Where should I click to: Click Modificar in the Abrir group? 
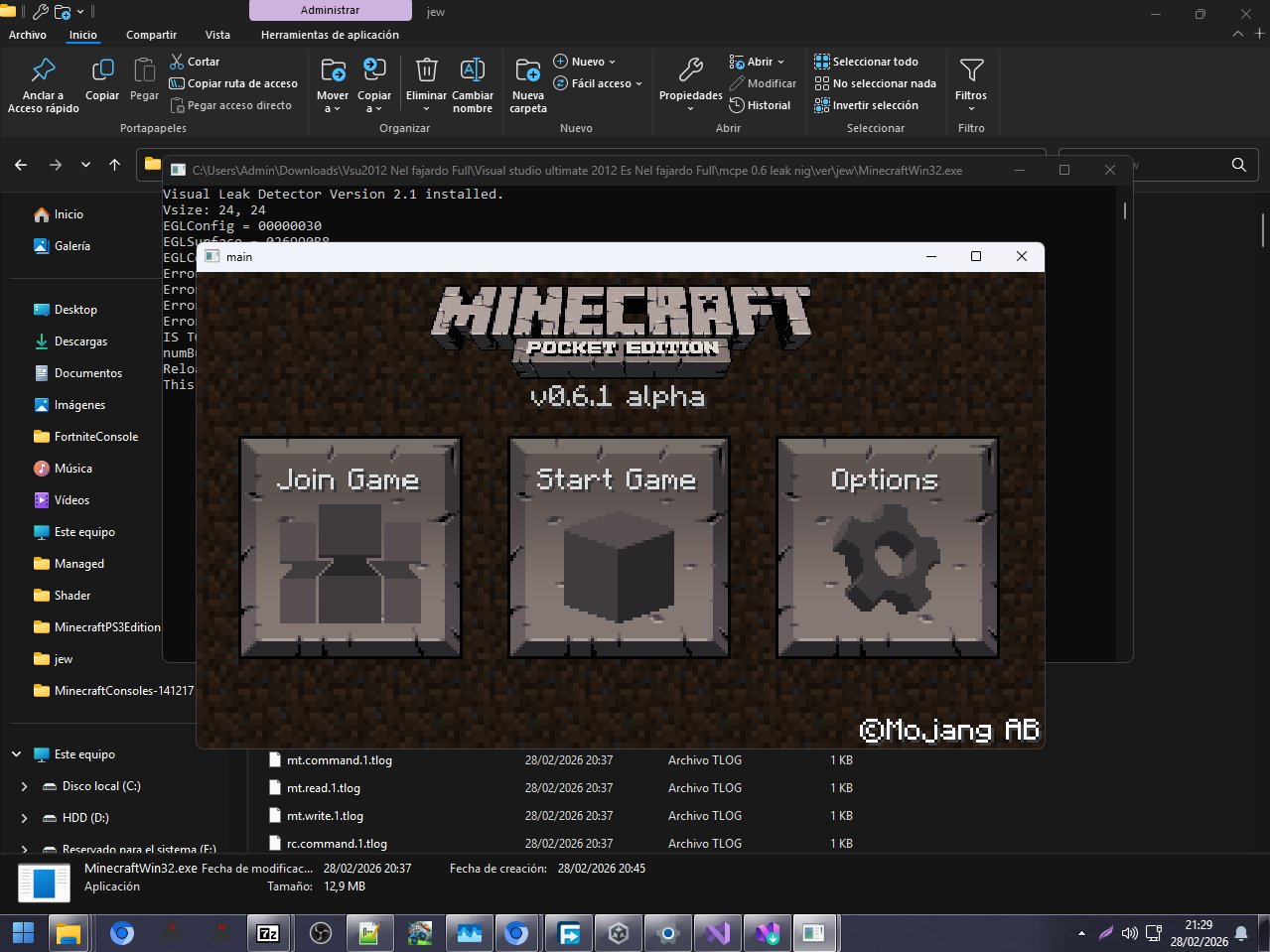pos(763,83)
